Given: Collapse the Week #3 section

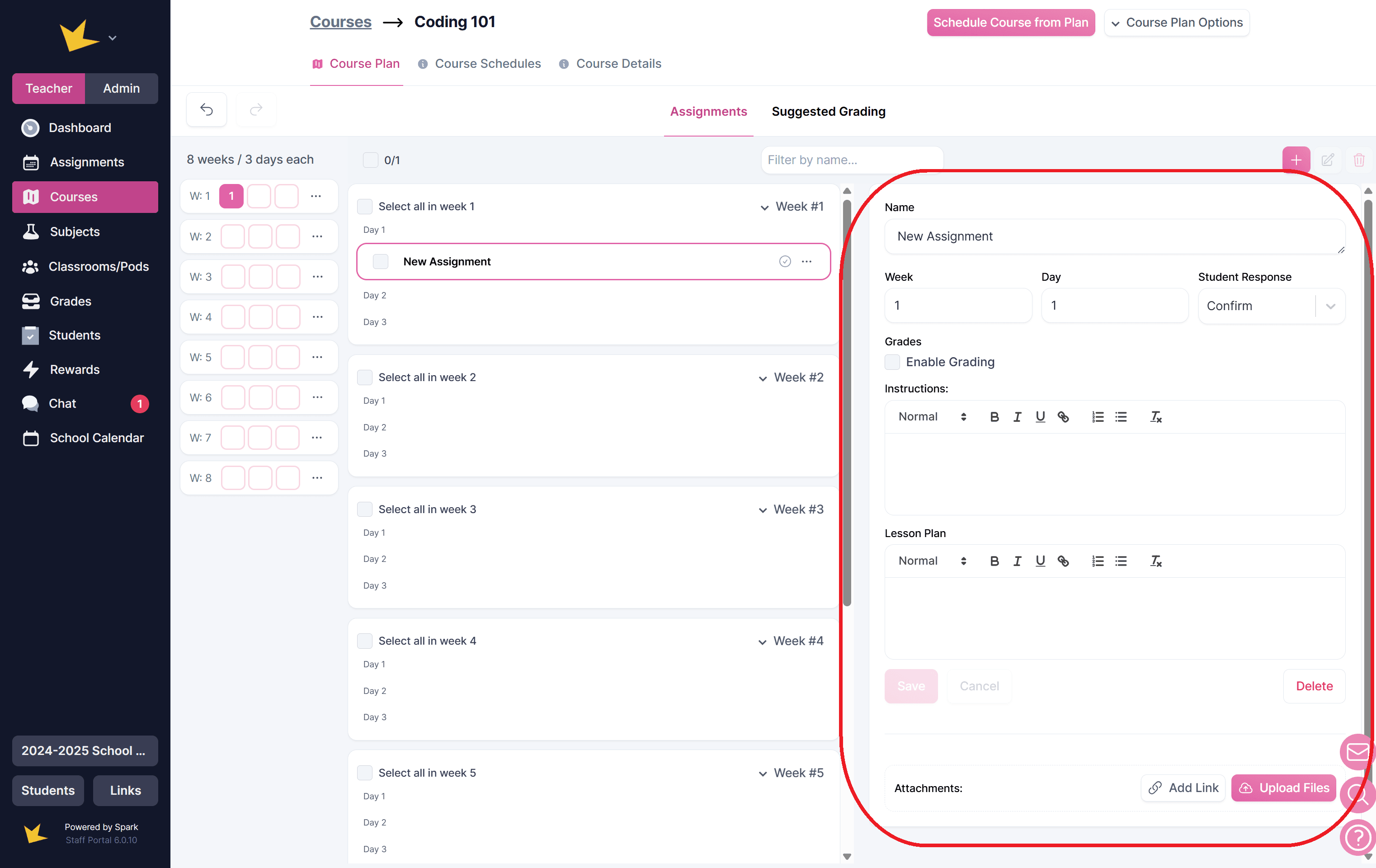Looking at the screenshot, I should pyautogui.click(x=762, y=509).
